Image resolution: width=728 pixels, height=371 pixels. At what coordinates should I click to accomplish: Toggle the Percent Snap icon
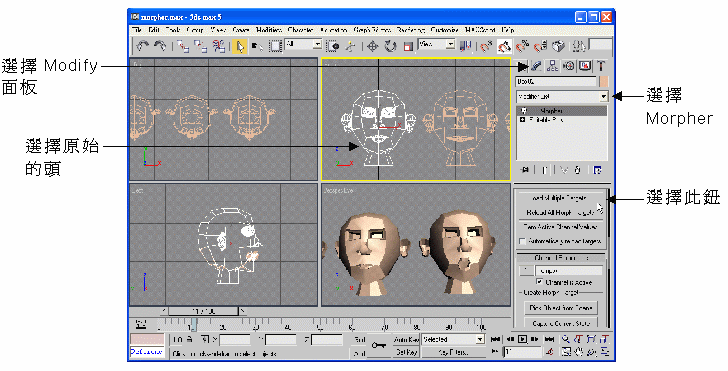pos(522,46)
